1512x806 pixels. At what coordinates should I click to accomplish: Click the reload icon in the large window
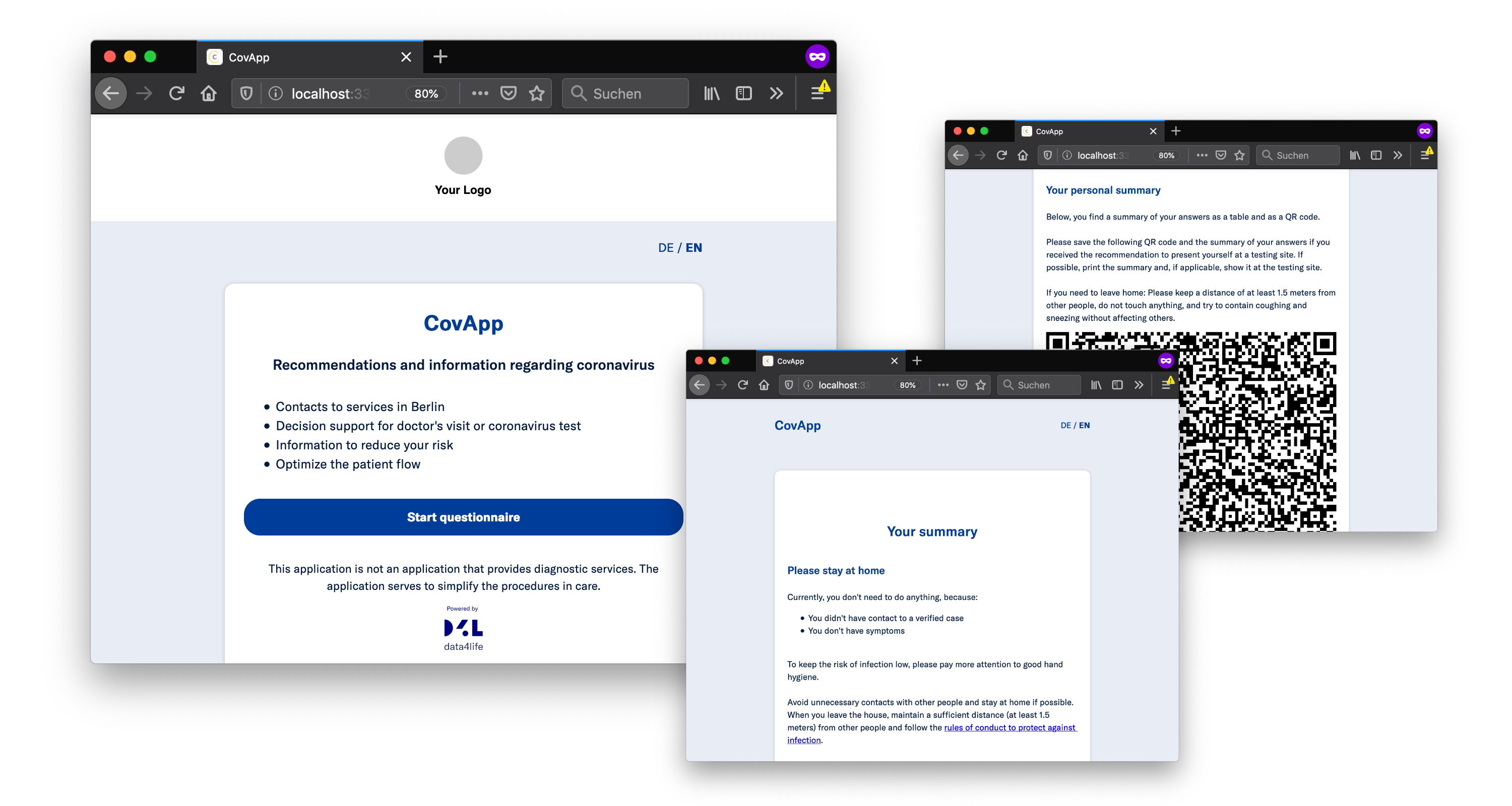tap(177, 93)
